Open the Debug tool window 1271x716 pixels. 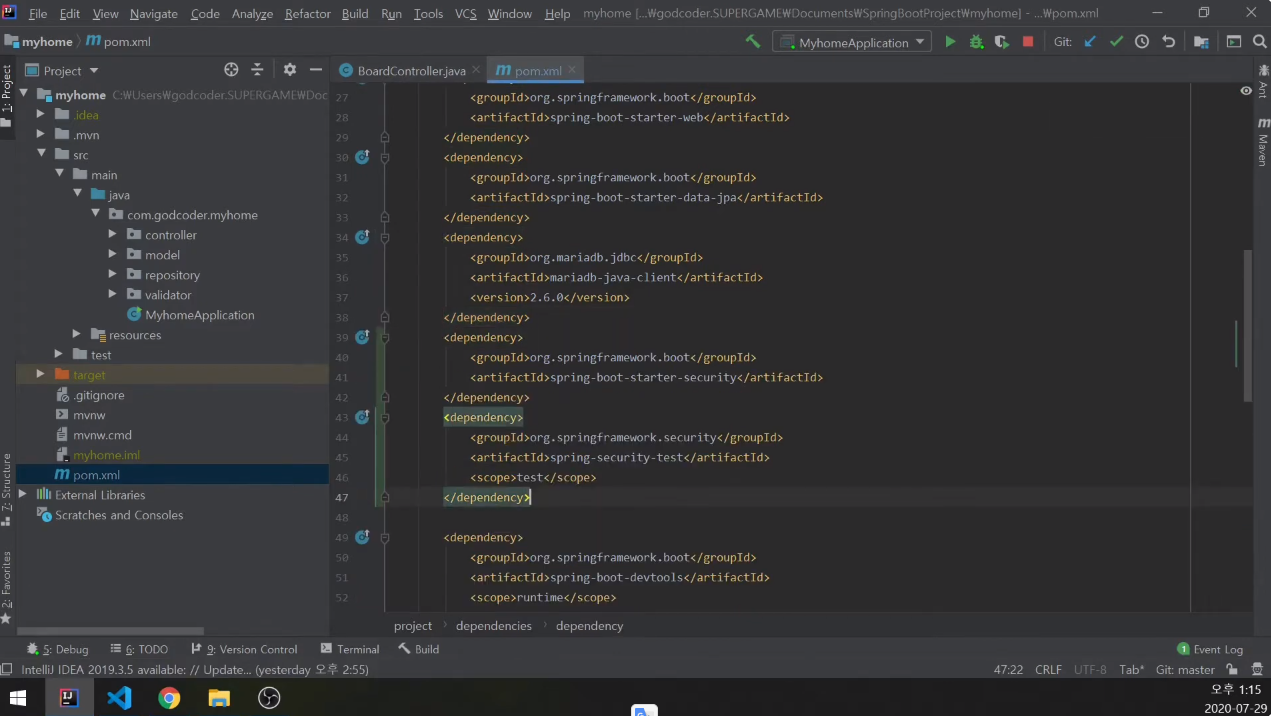[58, 649]
